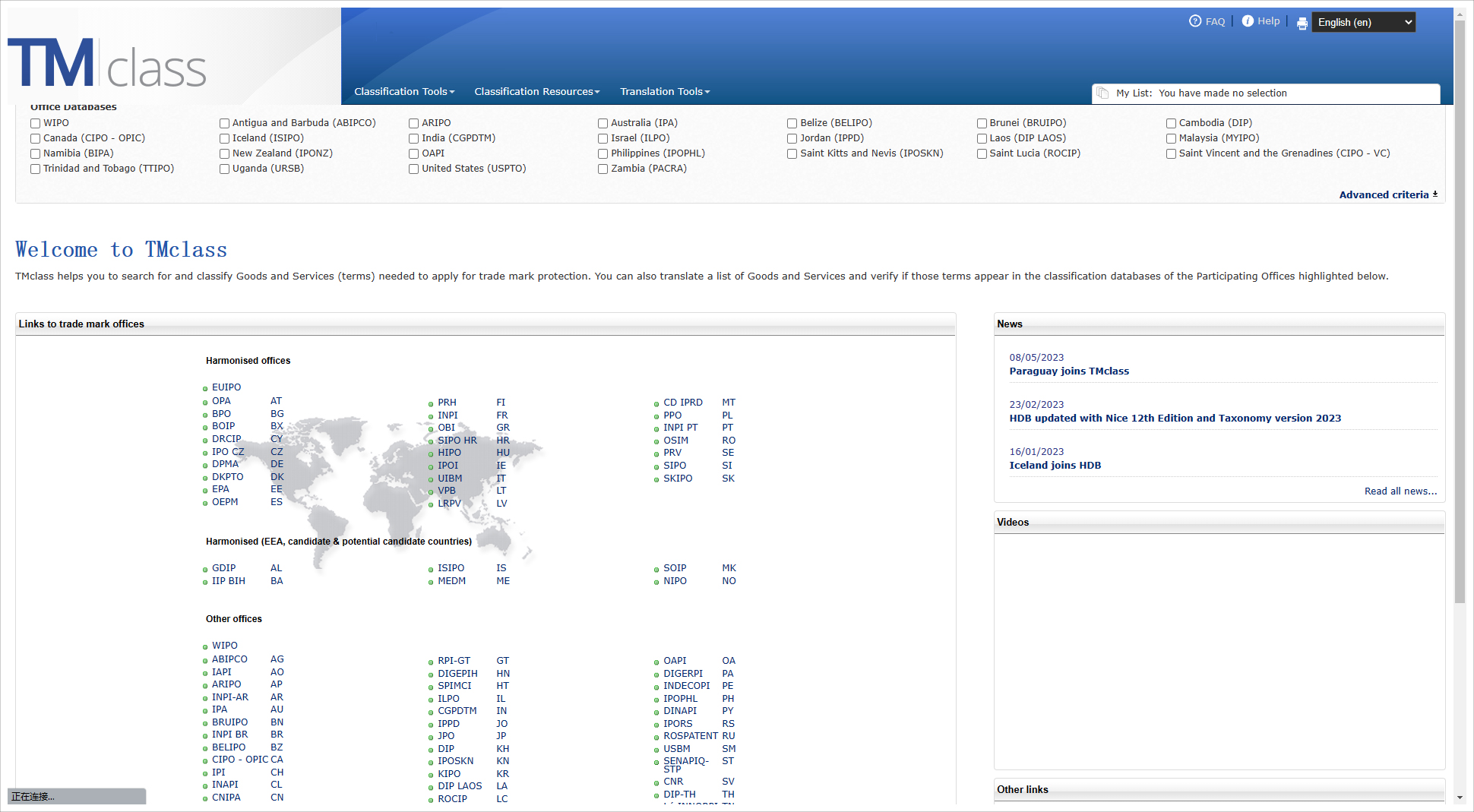Open the Classification Resources menu
The height and width of the screenshot is (812, 1474).
[536, 92]
